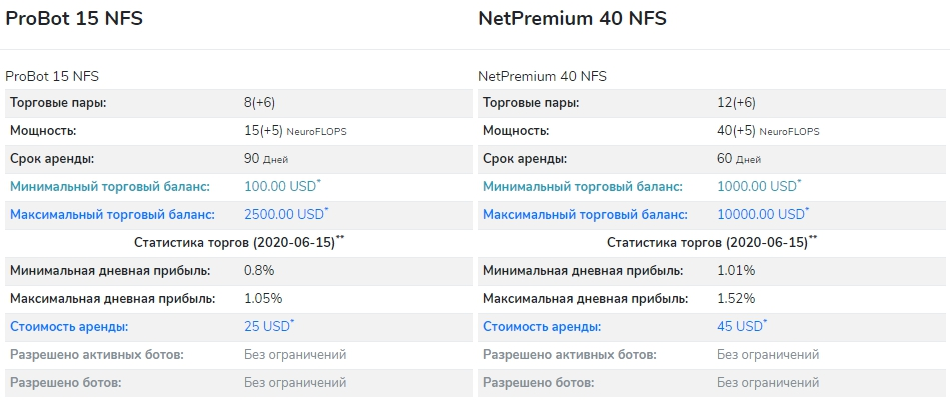Click ProBot 90 days rental term row

pos(239,159)
